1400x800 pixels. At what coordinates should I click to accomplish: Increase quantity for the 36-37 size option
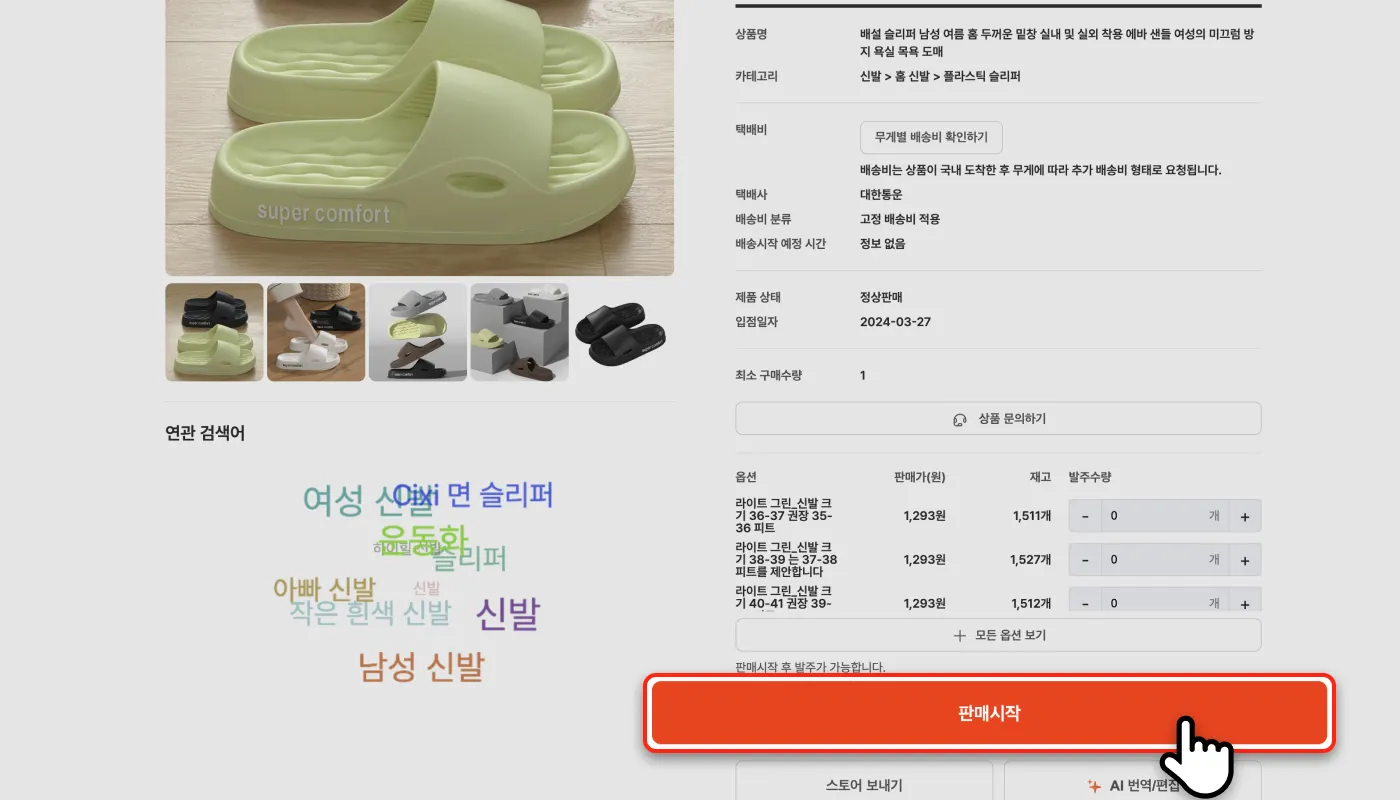pyautogui.click(x=1245, y=516)
